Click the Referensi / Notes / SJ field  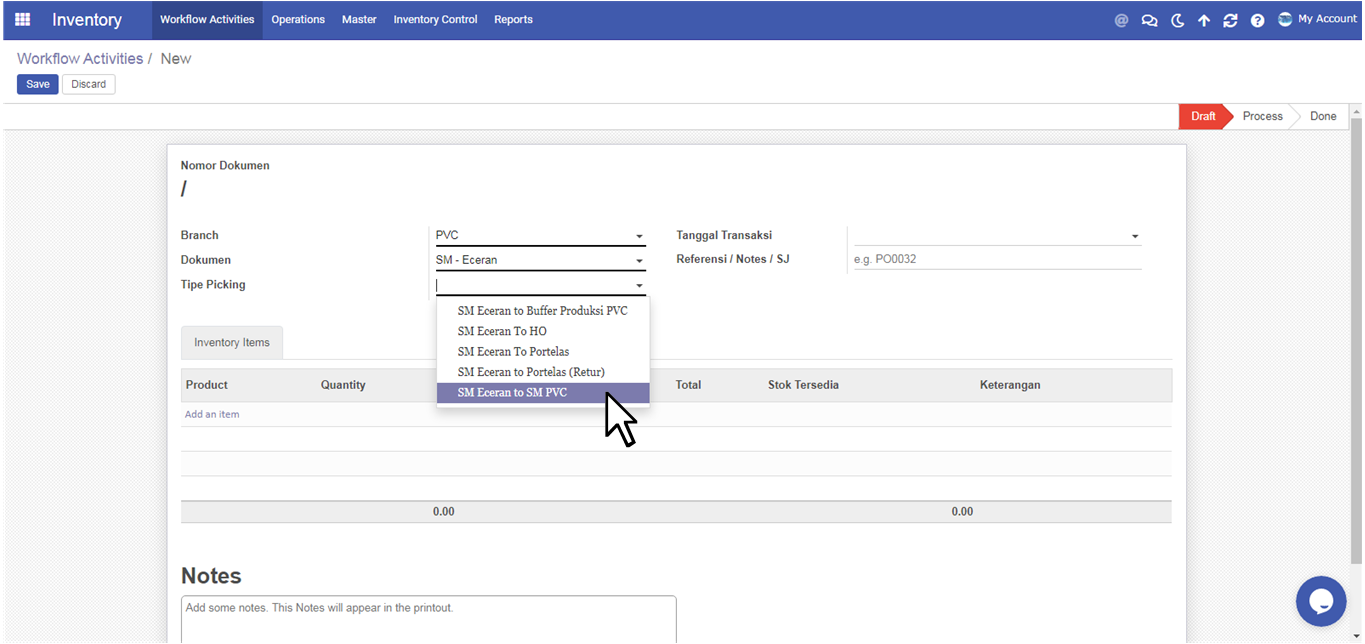click(996, 259)
